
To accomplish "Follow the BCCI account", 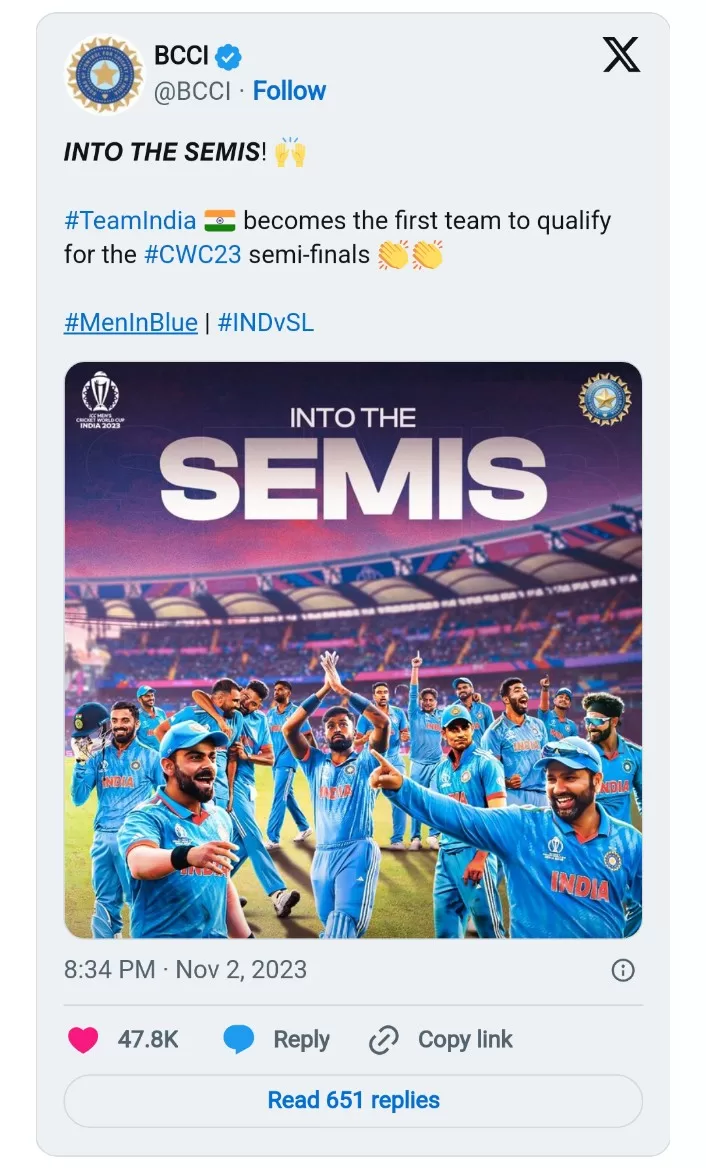I will point(289,91).
